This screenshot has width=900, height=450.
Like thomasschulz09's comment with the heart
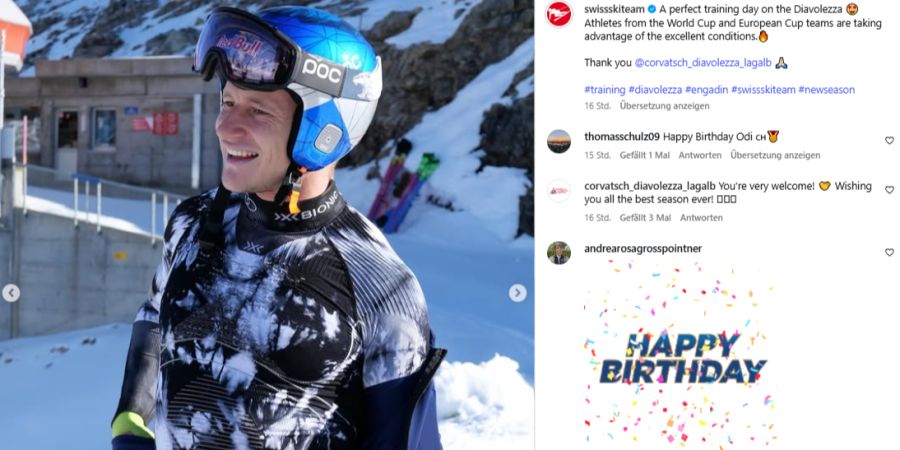[x=889, y=141]
